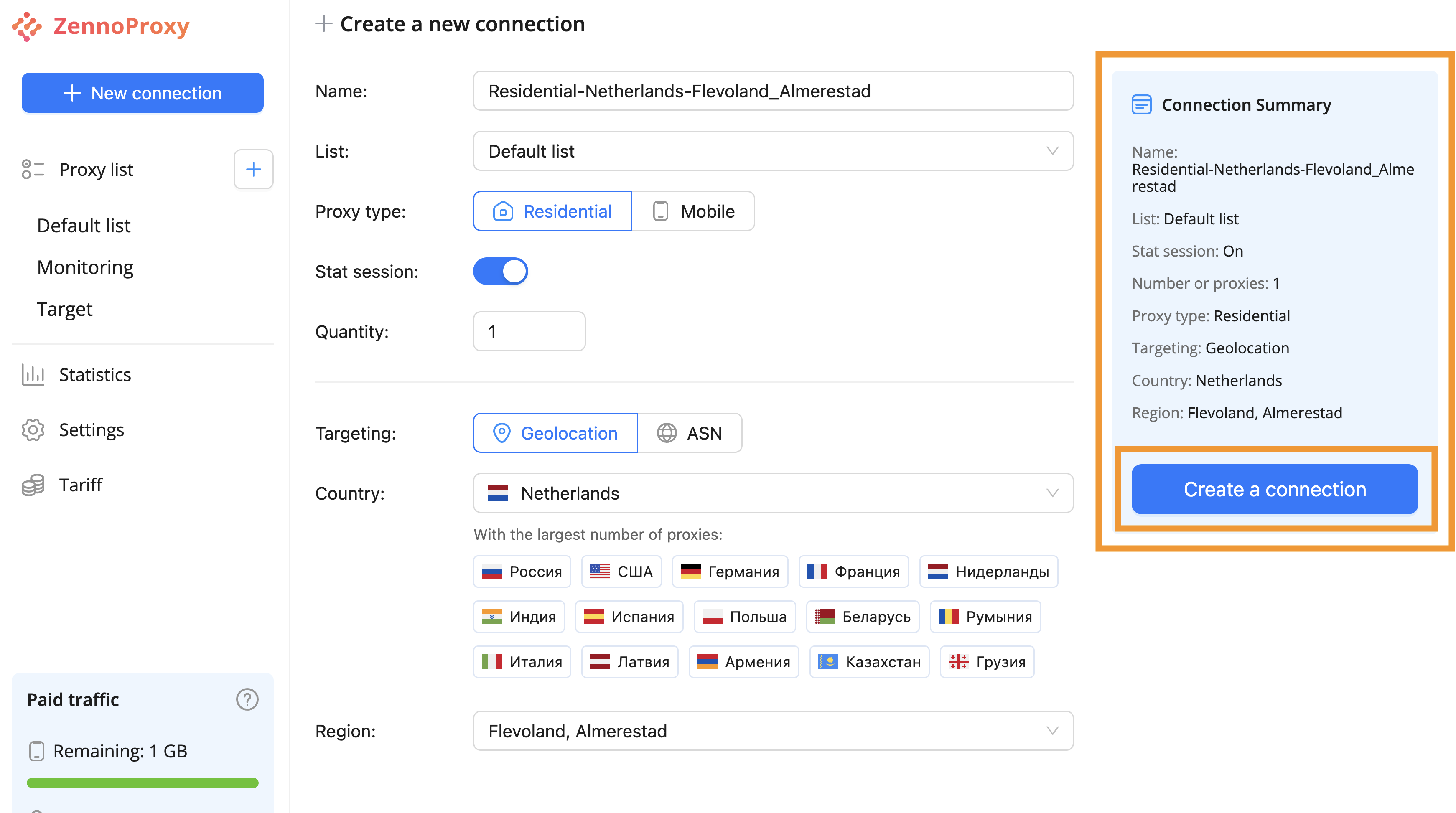The height and width of the screenshot is (813, 1456).
Task: Click into the Quantity input field
Action: pos(529,332)
